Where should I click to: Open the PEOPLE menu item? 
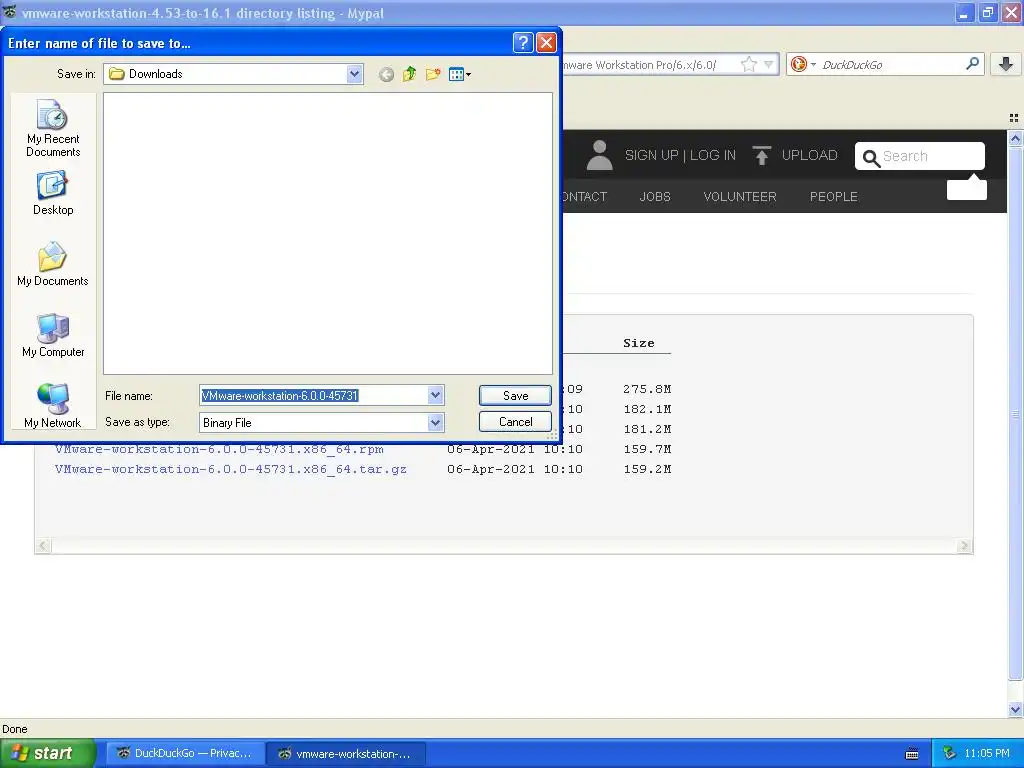pos(834,197)
